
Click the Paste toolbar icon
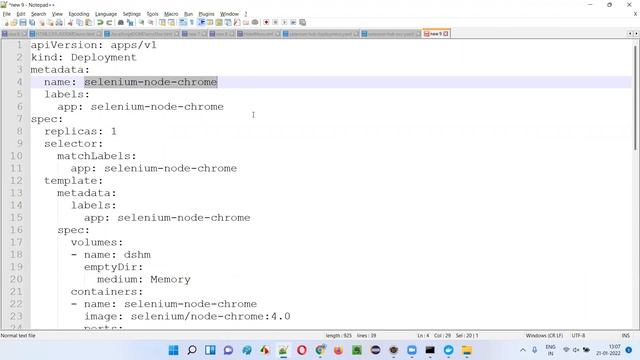(x=89, y=22)
